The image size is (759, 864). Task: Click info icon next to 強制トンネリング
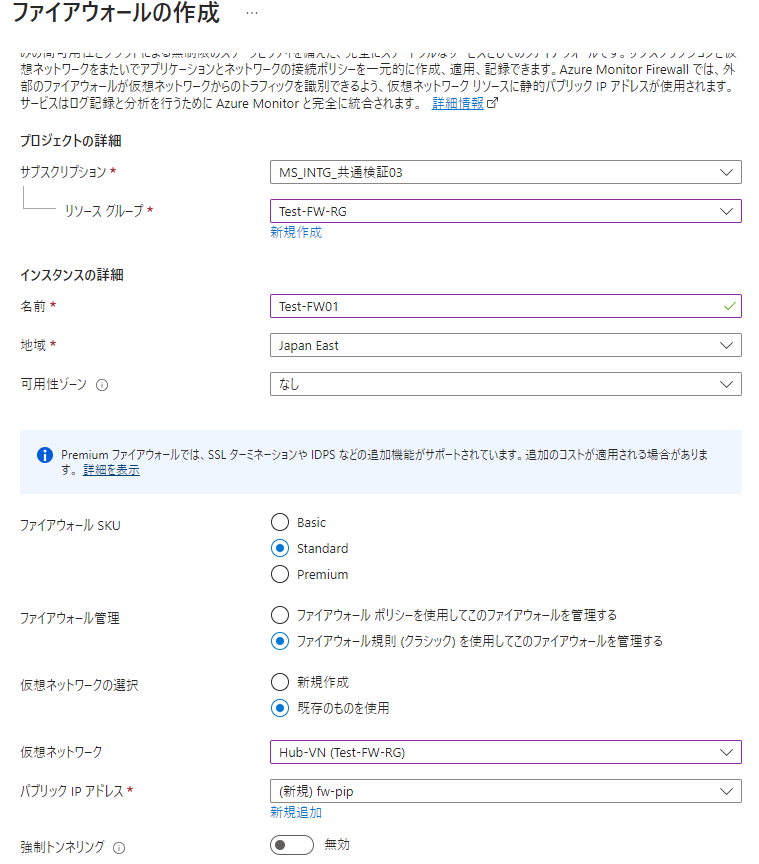point(119,848)
